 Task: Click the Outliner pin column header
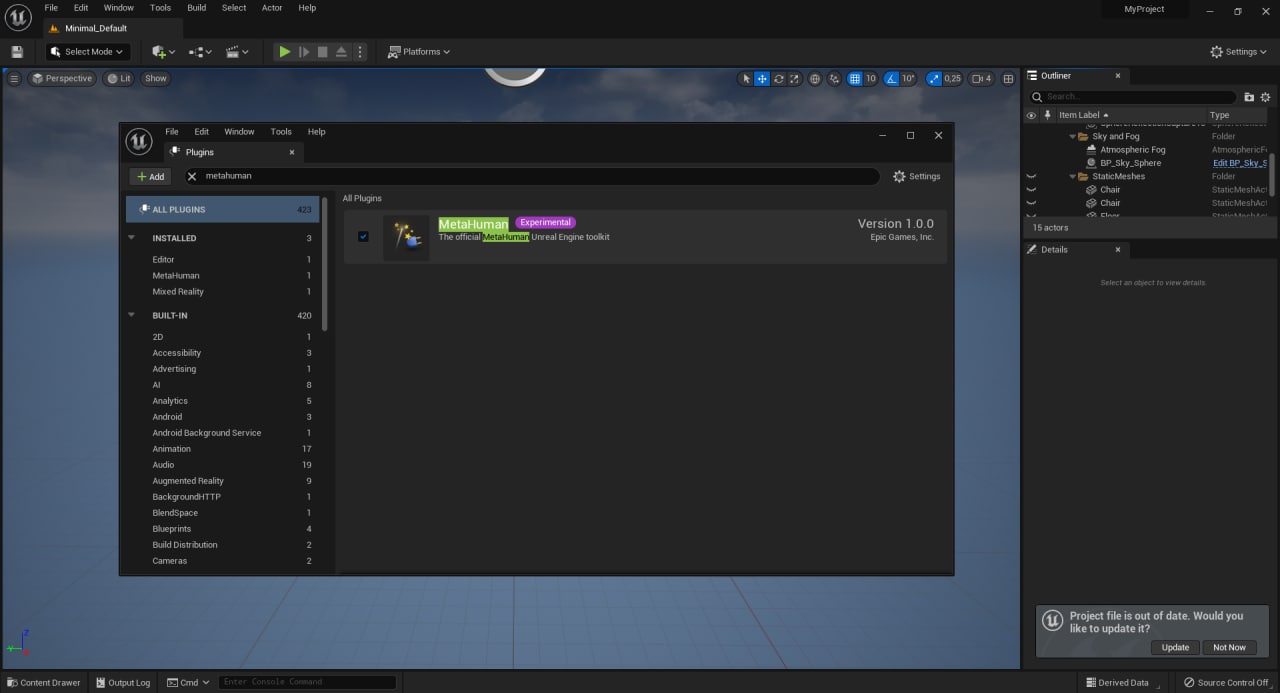[x=1047, y=115]
